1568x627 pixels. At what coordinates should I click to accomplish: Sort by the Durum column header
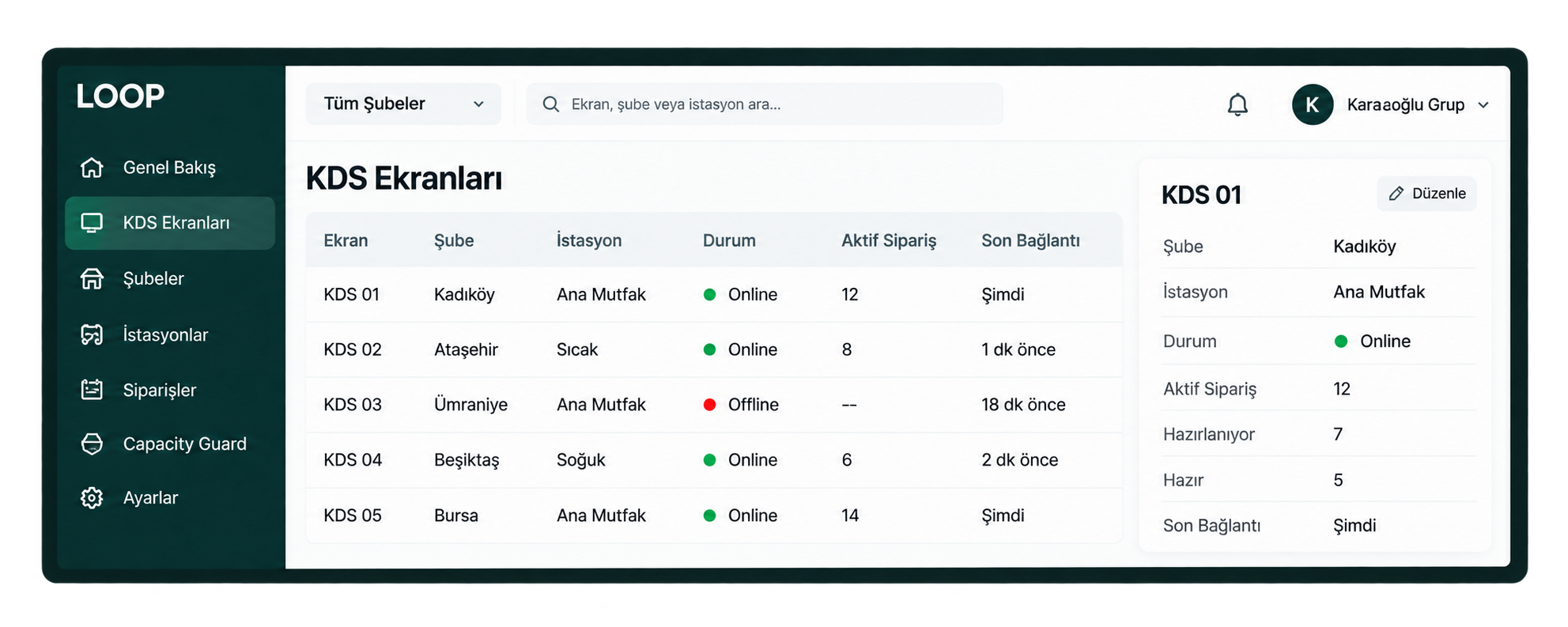(729, 240)
